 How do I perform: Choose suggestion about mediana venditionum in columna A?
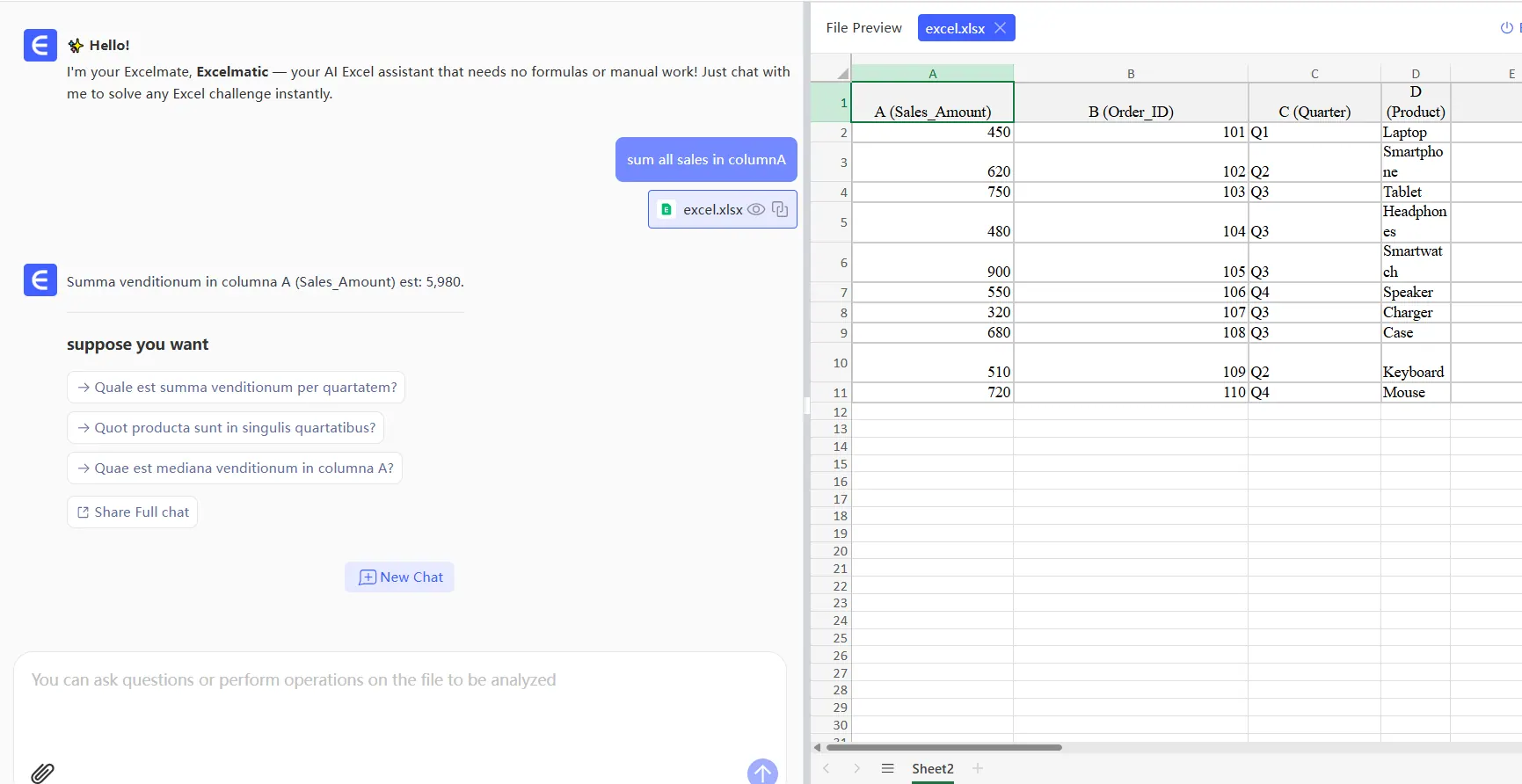coord(235,468)
